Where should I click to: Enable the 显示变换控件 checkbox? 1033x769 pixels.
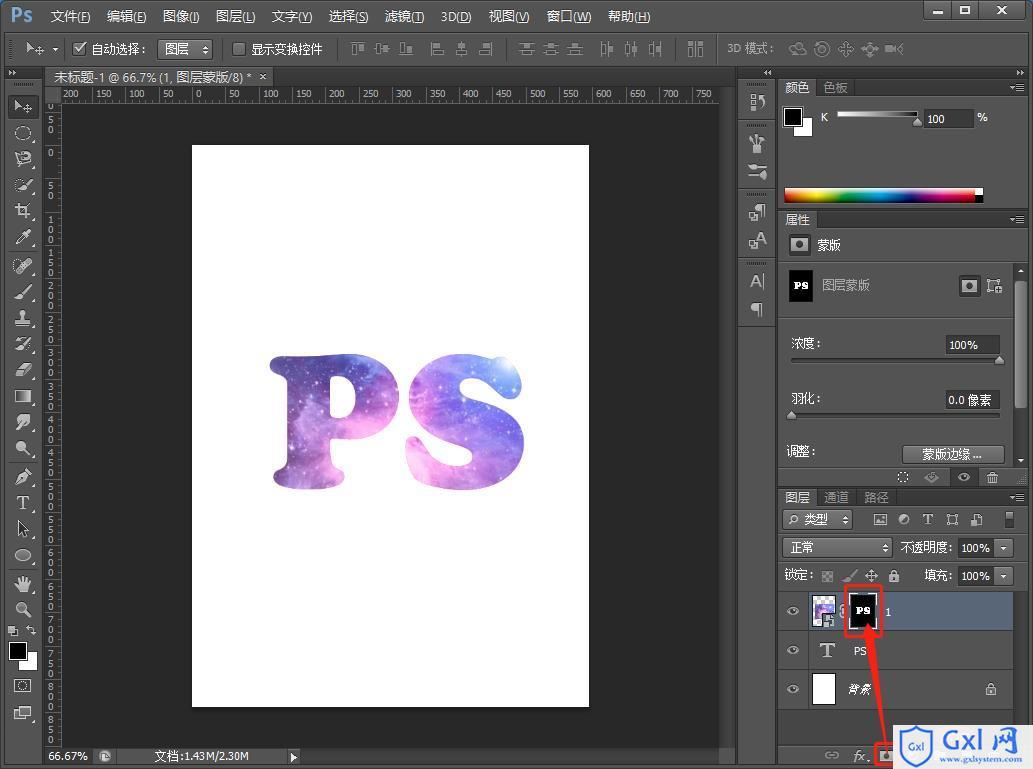(x=238, y=48)
